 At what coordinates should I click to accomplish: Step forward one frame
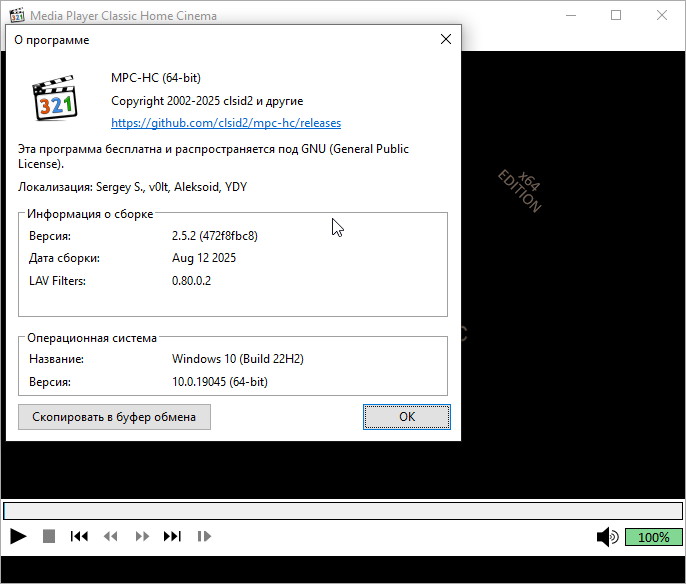point(204,536)
